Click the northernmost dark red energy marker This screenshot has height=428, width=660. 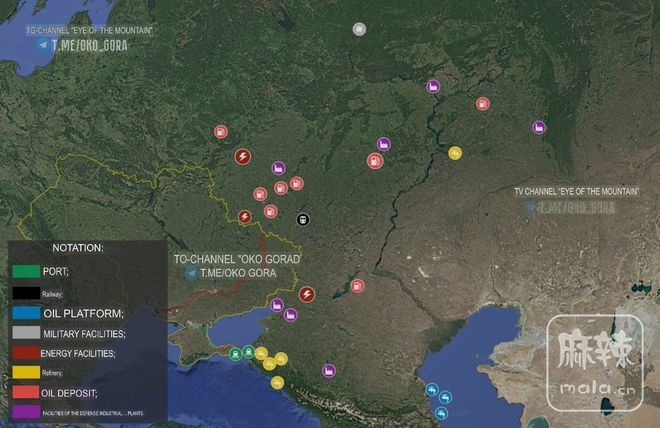tap(242, 156)
